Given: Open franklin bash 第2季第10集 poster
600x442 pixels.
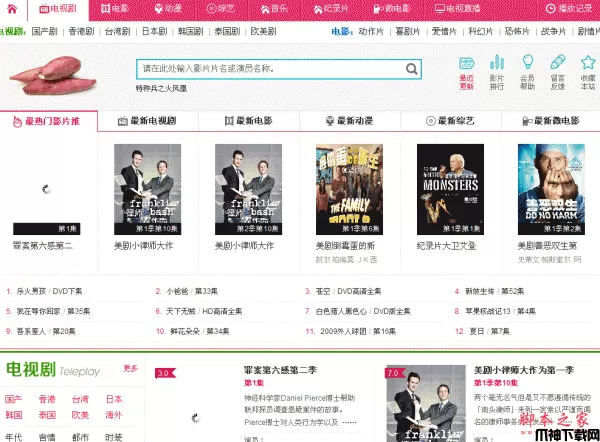Looking at the screenshot, I should (248, 189).
